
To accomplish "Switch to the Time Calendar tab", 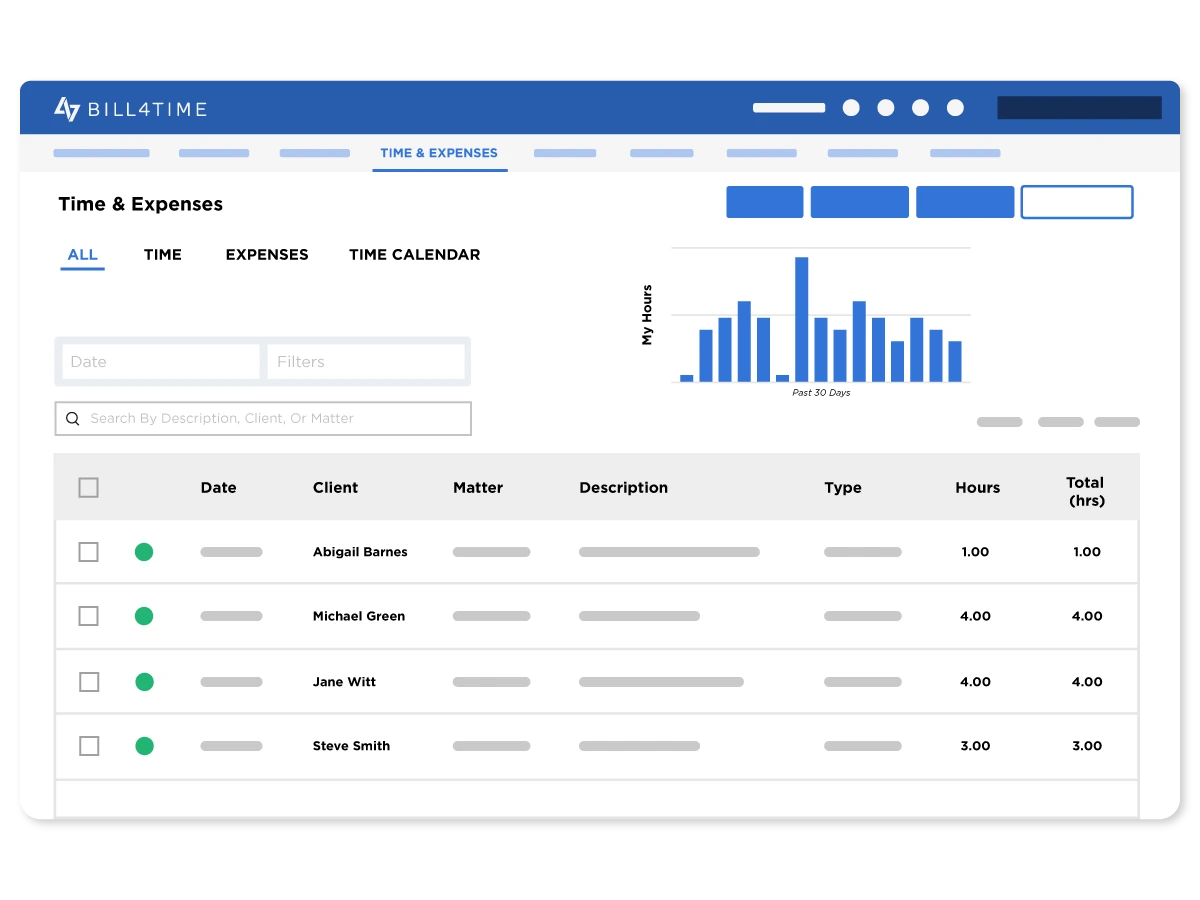I will click(x=414, y=255).
